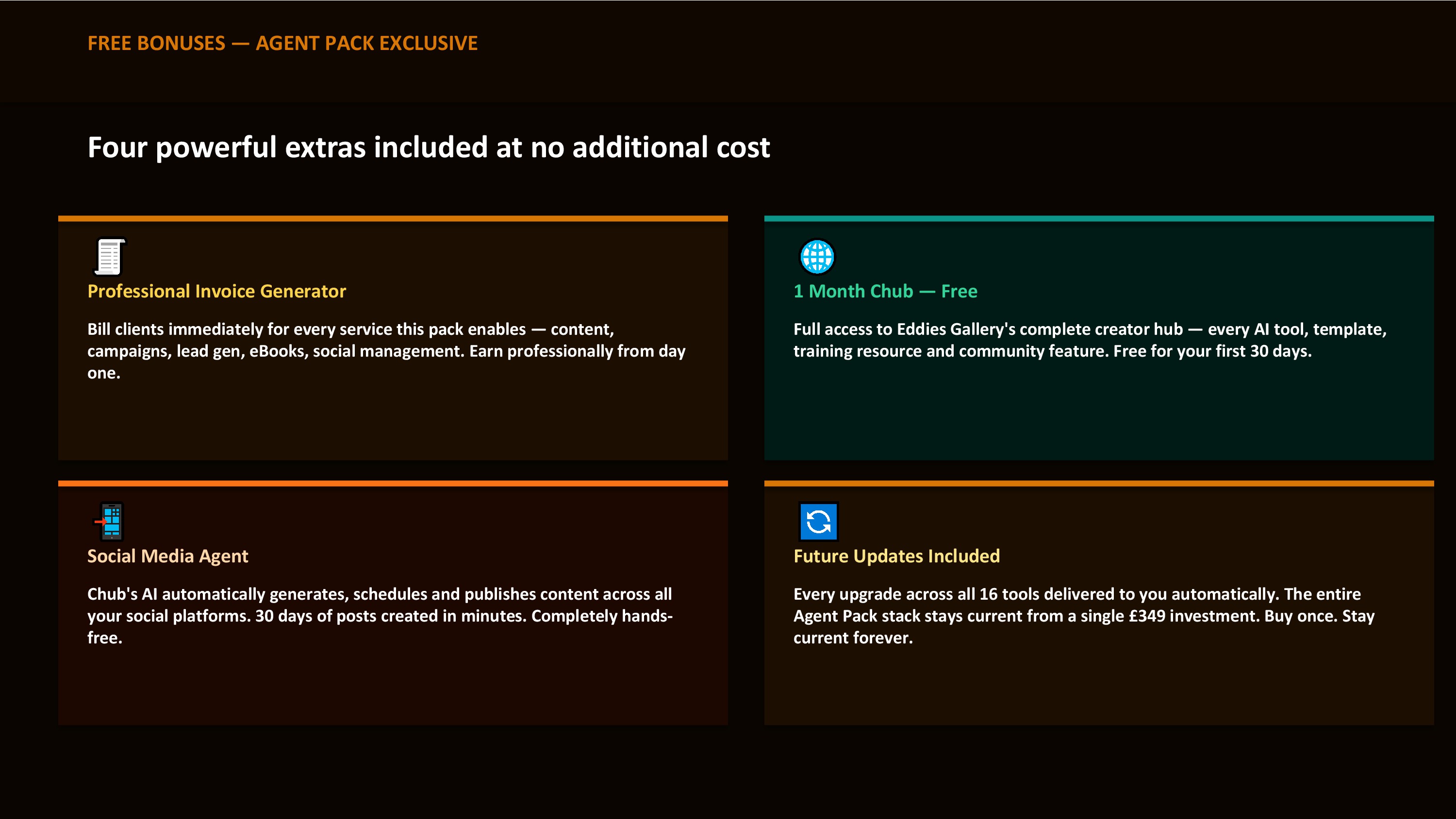Click the Four powerful extras headline
The width and height of the screenshot is (1456, 819).
click(429, 147)
